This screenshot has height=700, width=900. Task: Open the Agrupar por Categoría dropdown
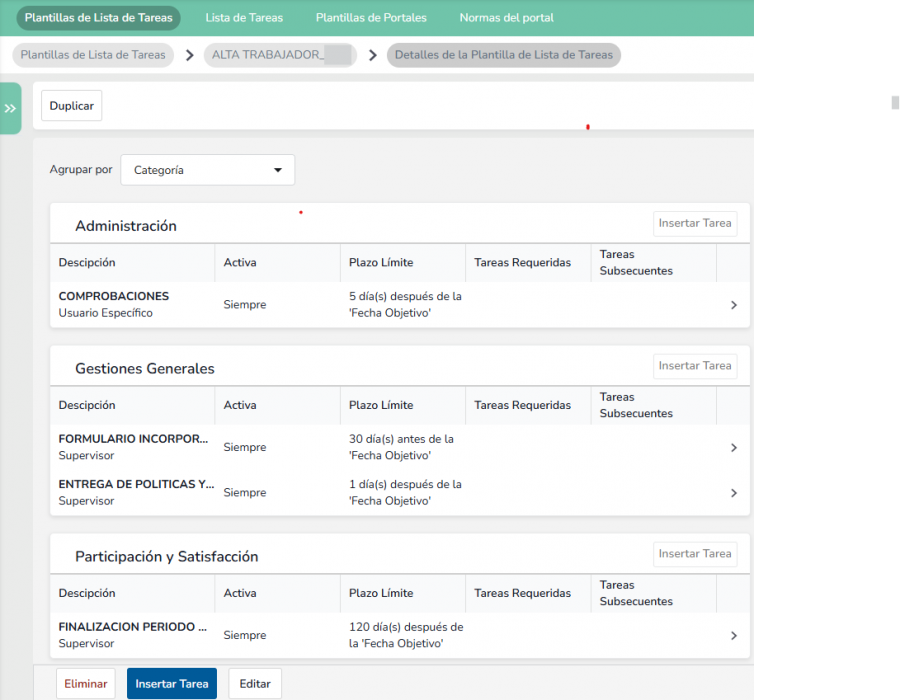[x=208, y=170]
